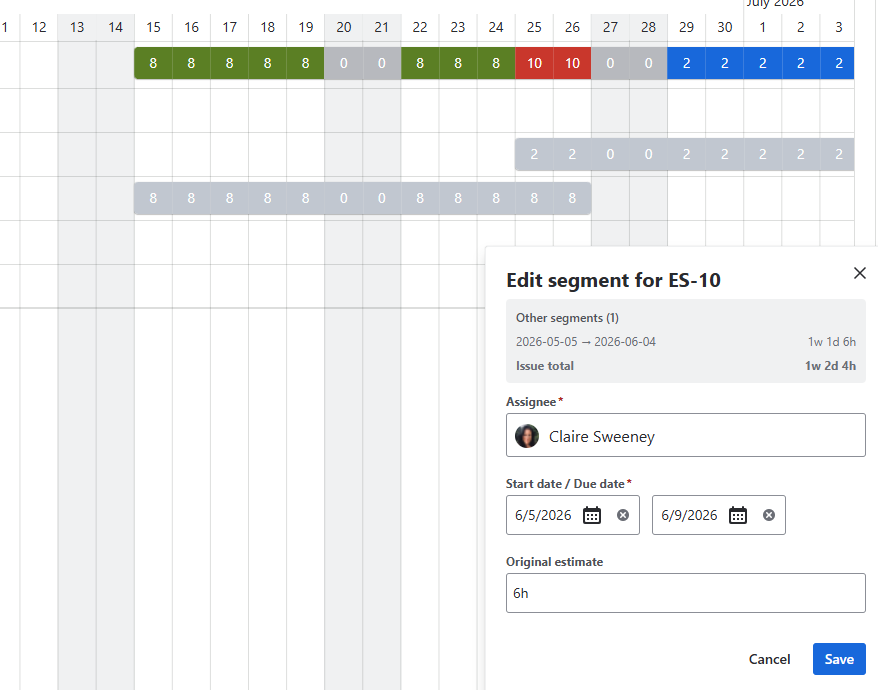Open the Assignee dropdown showing Claire Sweeney
The image size is (878, 690).
(x=685, y=435)
